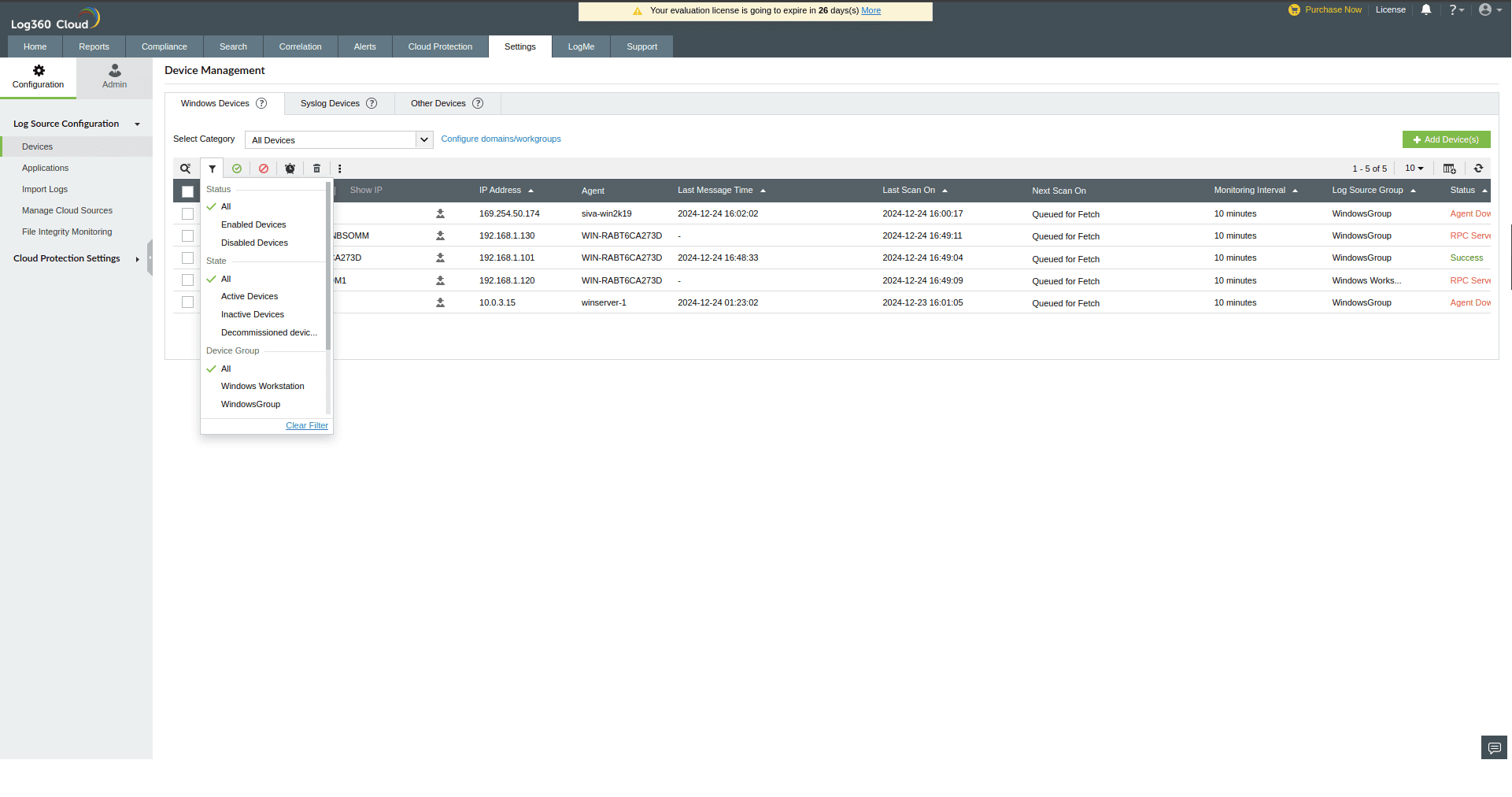Image resolution: width=1512 pixels, height=797 pixels.
Task: Select the enable devices icon in toolbar
Action: click(x=237, y=169)
